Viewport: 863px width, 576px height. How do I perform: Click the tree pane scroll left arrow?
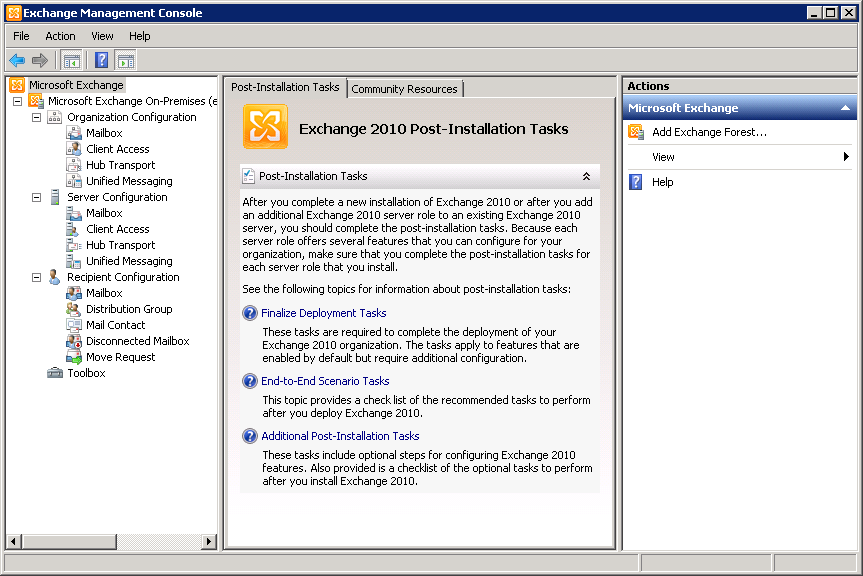click(14, 542)
